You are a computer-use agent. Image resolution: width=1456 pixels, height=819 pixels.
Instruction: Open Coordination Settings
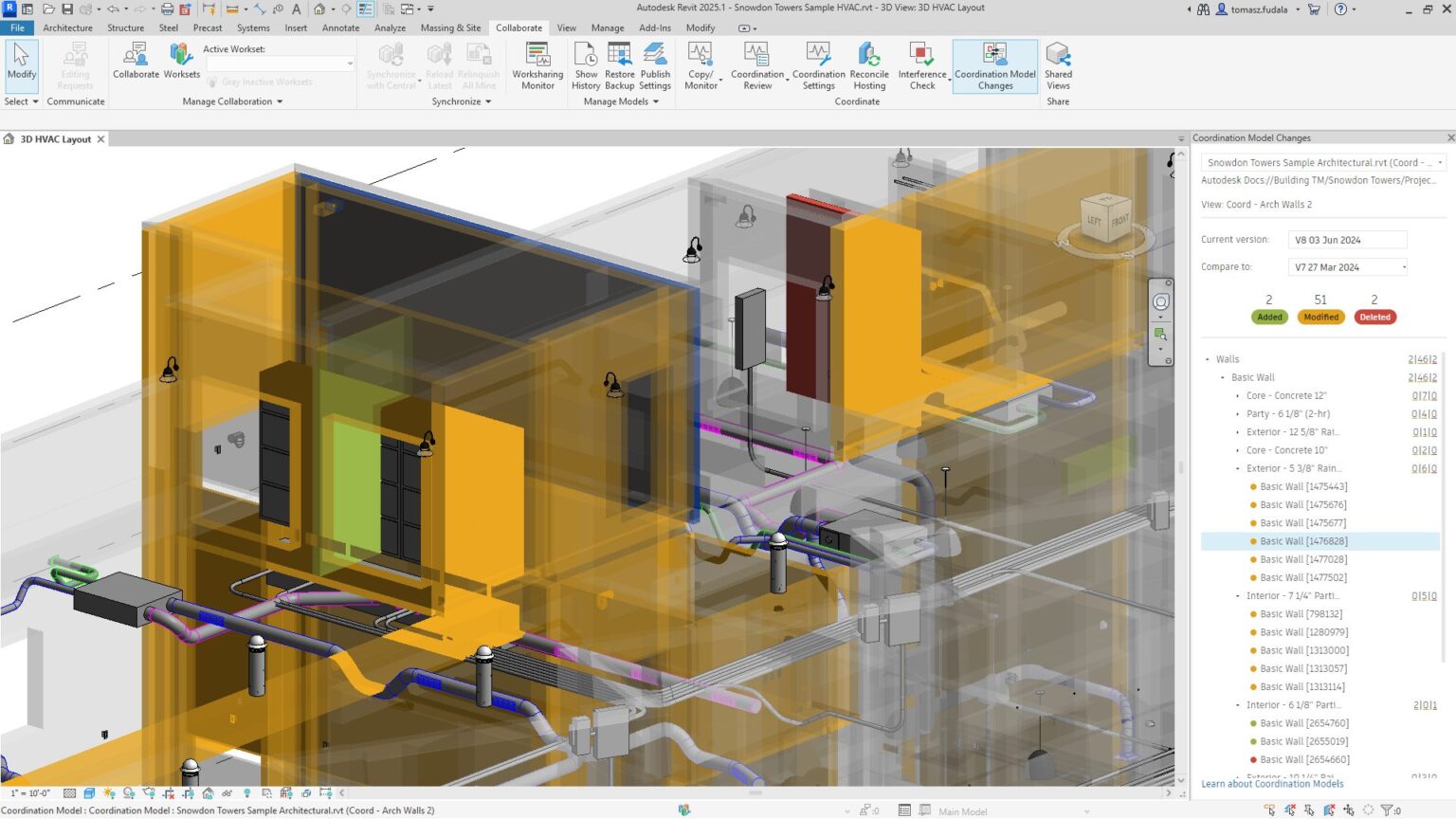click(818, 64)
